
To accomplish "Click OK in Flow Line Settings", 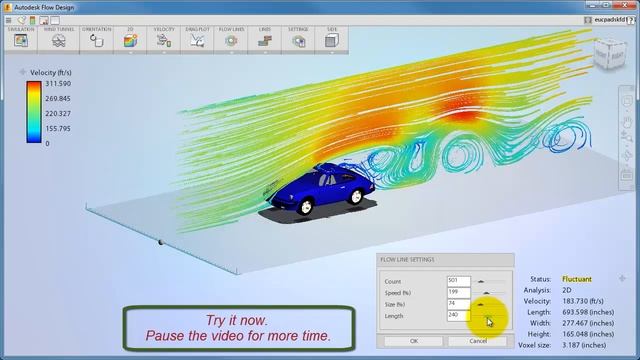I will tap(413, 341).
